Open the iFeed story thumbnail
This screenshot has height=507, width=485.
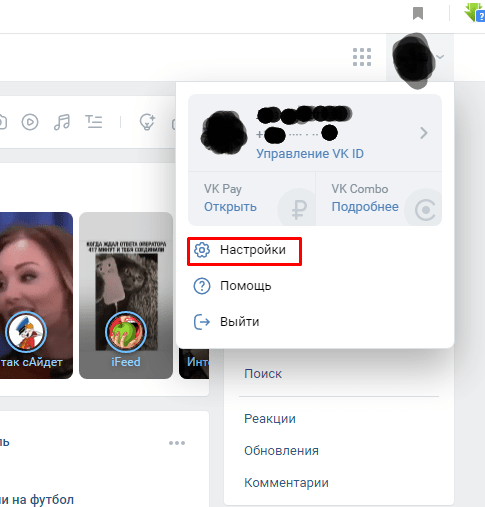coord(126,295)
